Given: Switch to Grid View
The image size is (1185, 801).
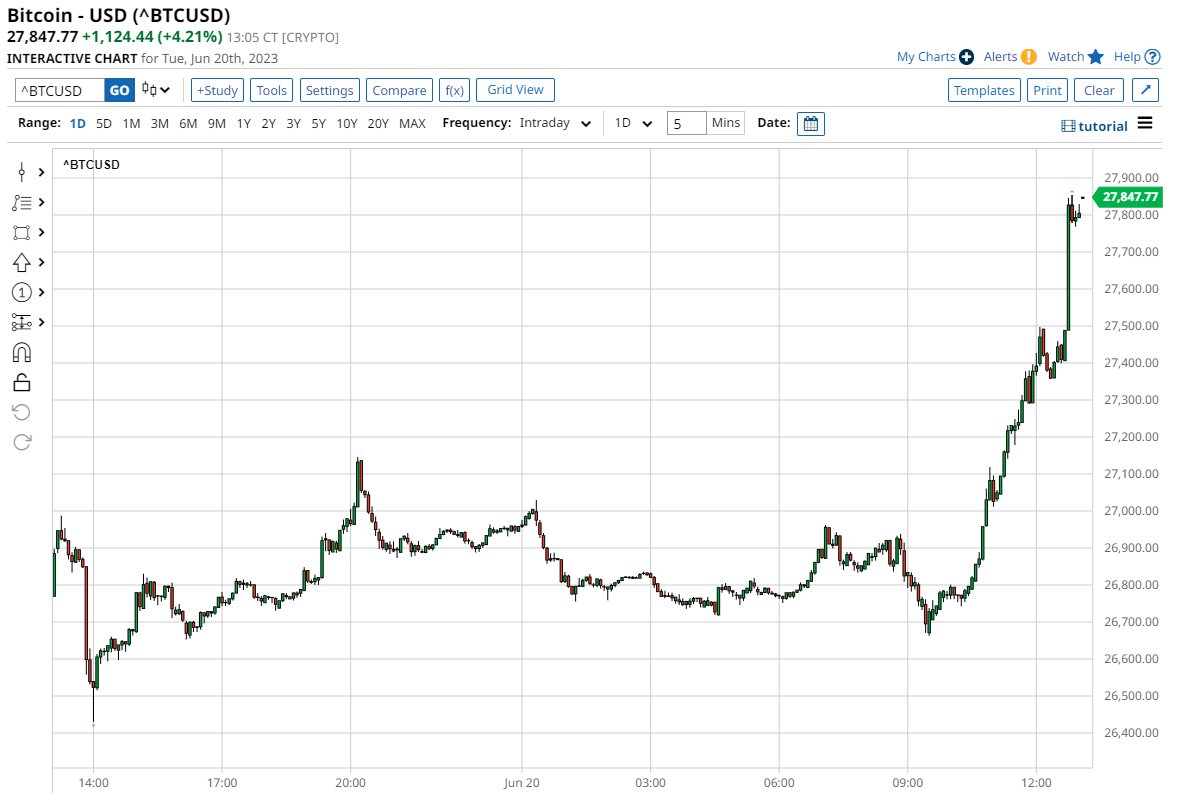Looking at the screenshot, I should (x=515, y=89).
